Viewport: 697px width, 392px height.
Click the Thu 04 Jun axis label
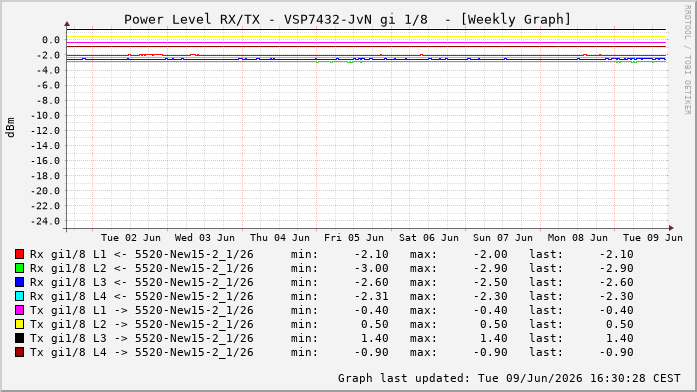coord(280,238)
